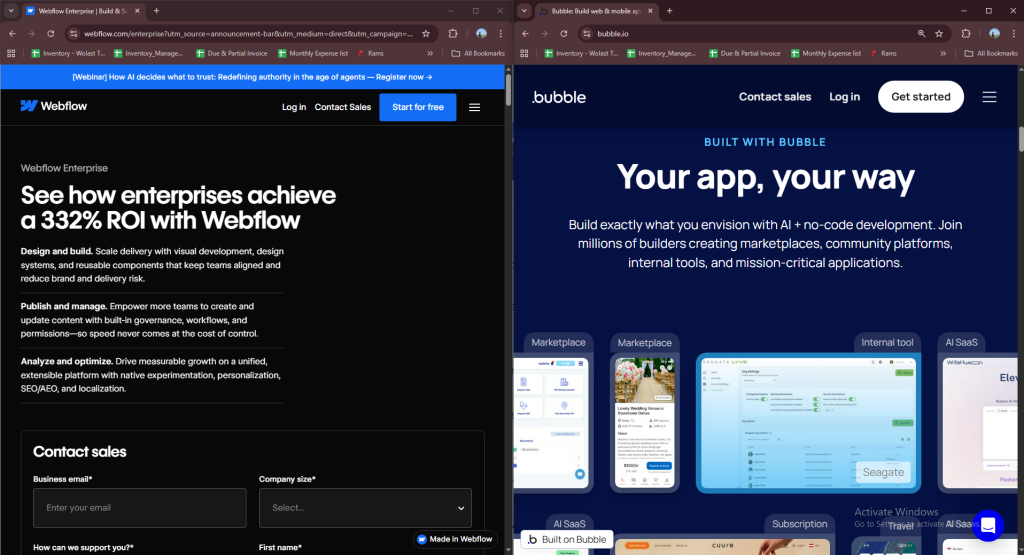View site information icon in Webflow address bar
The image size is (1024, 555).
[x=74, y=33]
